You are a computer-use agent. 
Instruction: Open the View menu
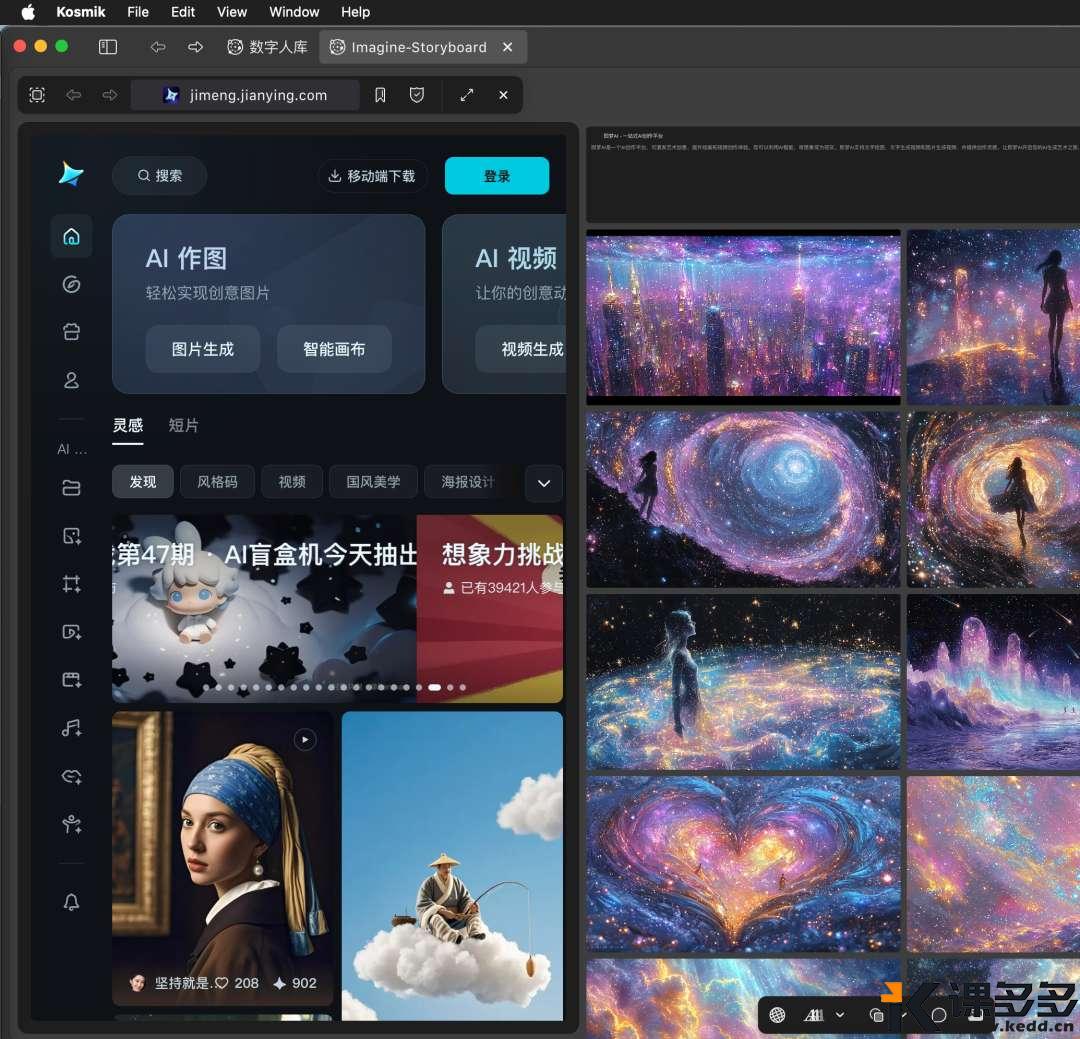pos(232,12)
